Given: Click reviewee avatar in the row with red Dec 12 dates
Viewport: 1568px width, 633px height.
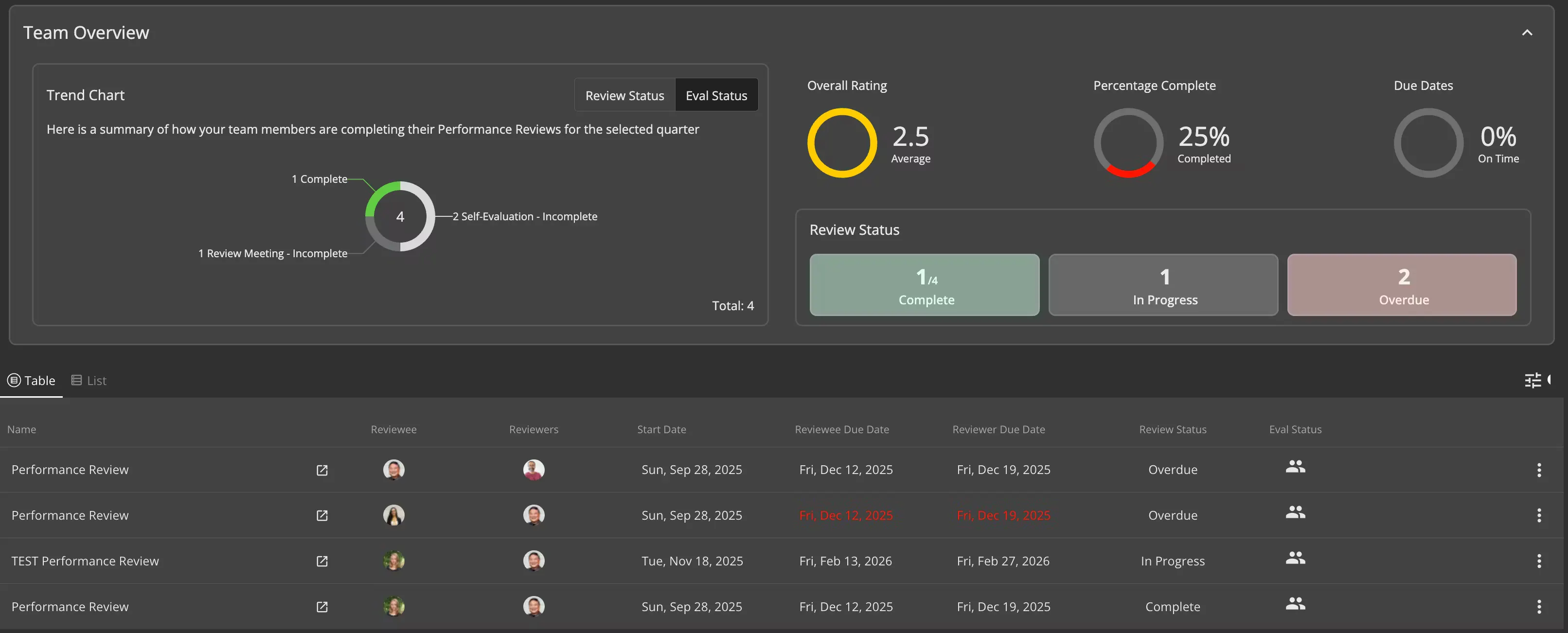Looking at the screenshot, I should [x=394, y=515].
